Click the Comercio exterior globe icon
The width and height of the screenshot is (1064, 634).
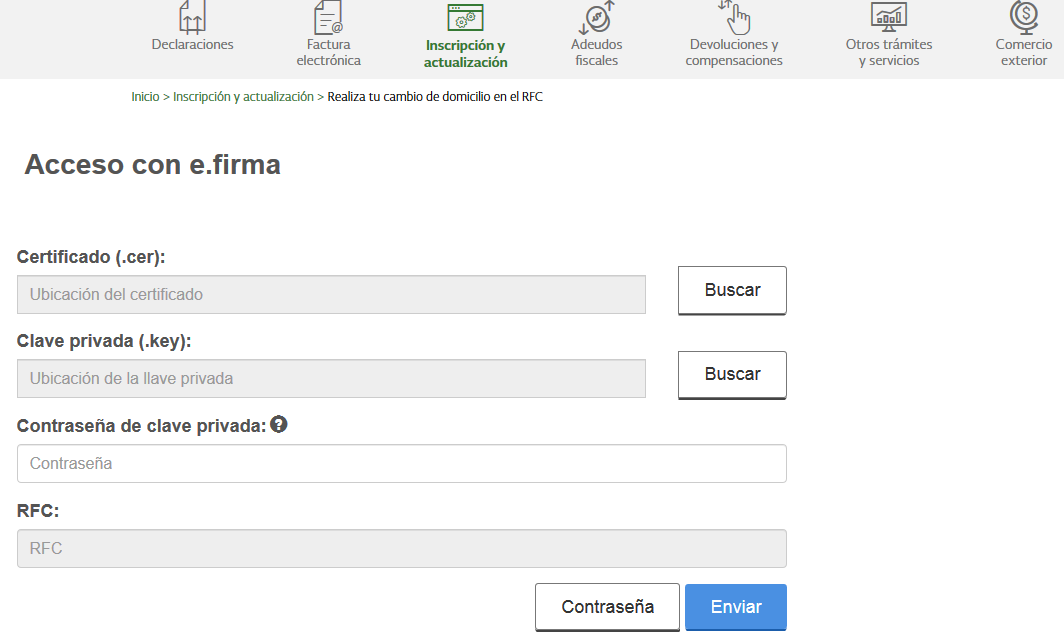[x=1024, y=17]
